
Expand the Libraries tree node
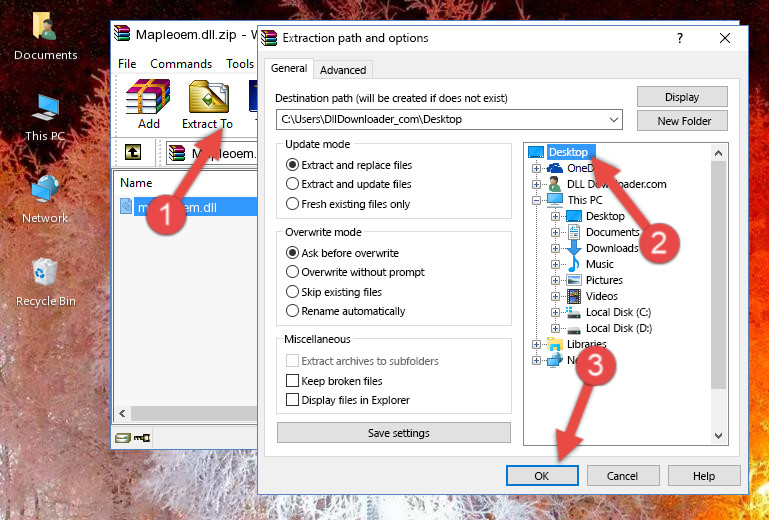point(536,344)
